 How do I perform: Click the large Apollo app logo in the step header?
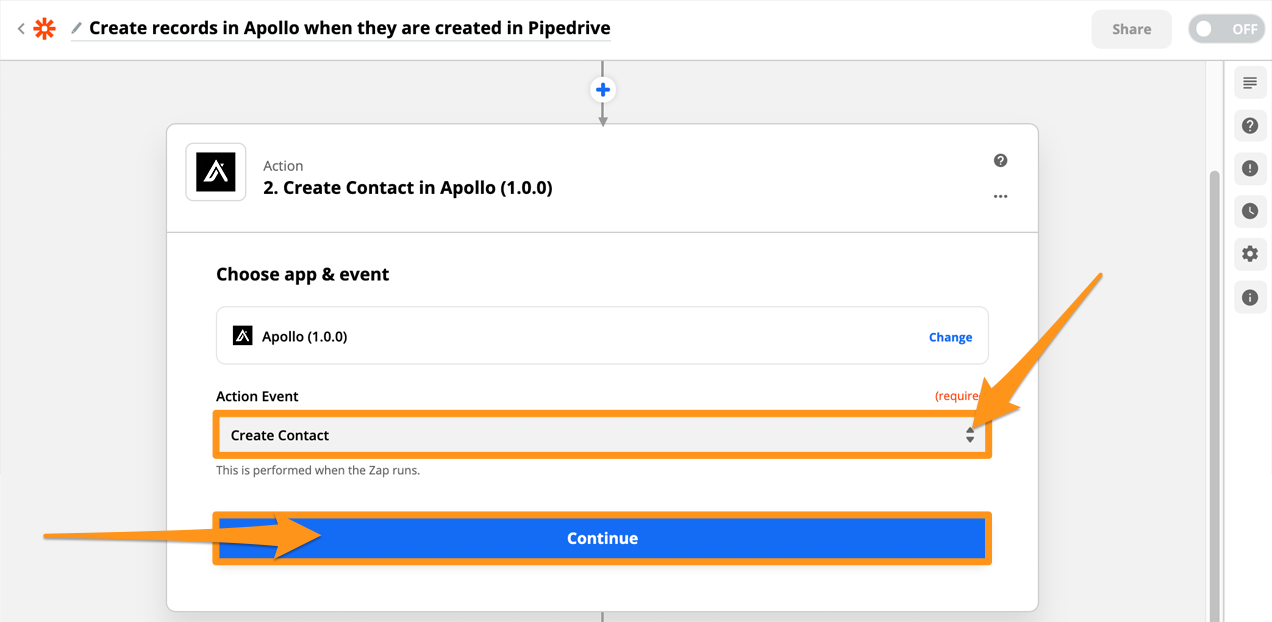216,172
